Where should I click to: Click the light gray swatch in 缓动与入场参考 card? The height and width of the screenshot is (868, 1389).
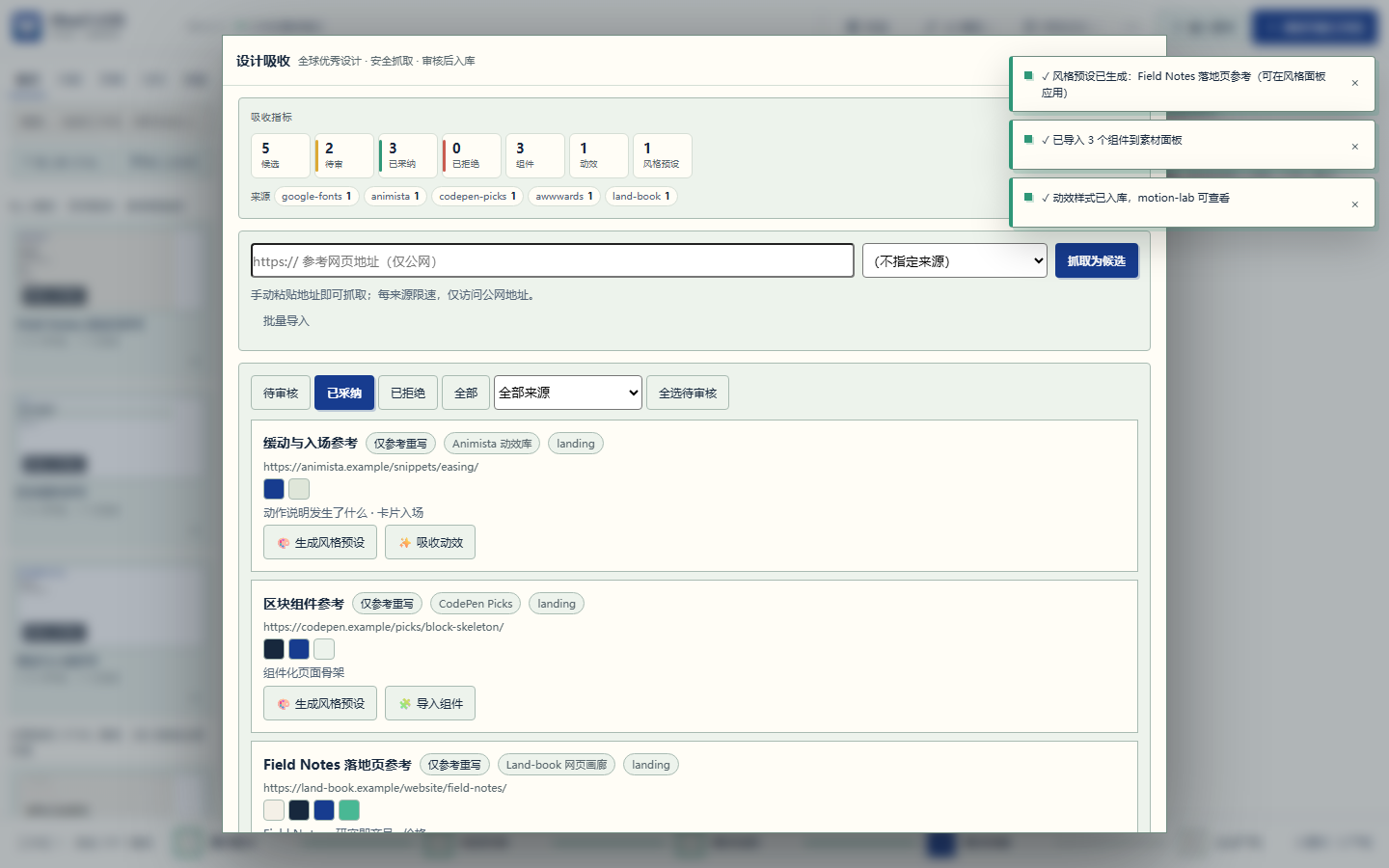pyautogui.click(x=299, y=489)
